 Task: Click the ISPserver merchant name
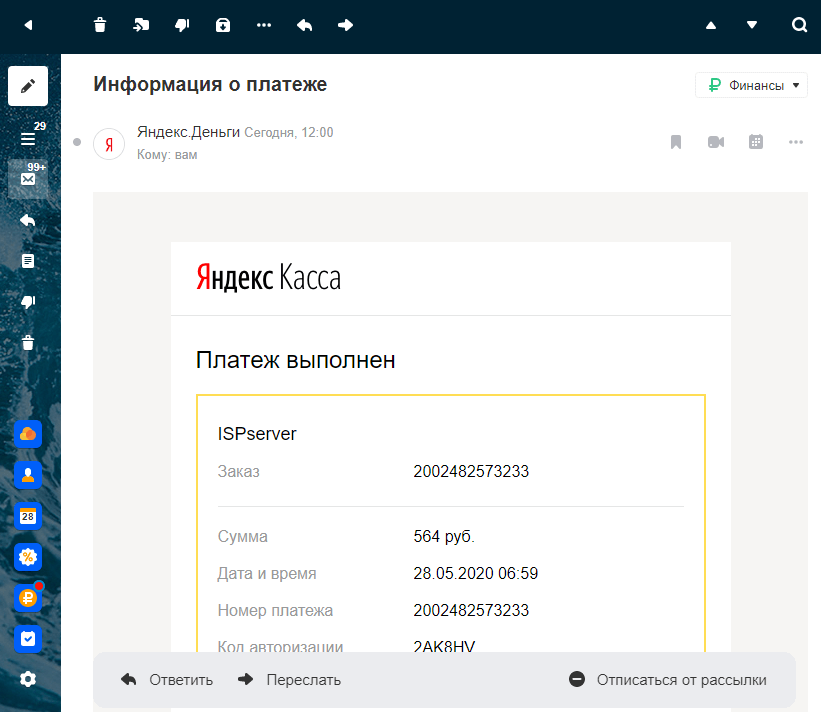point(257,434)
